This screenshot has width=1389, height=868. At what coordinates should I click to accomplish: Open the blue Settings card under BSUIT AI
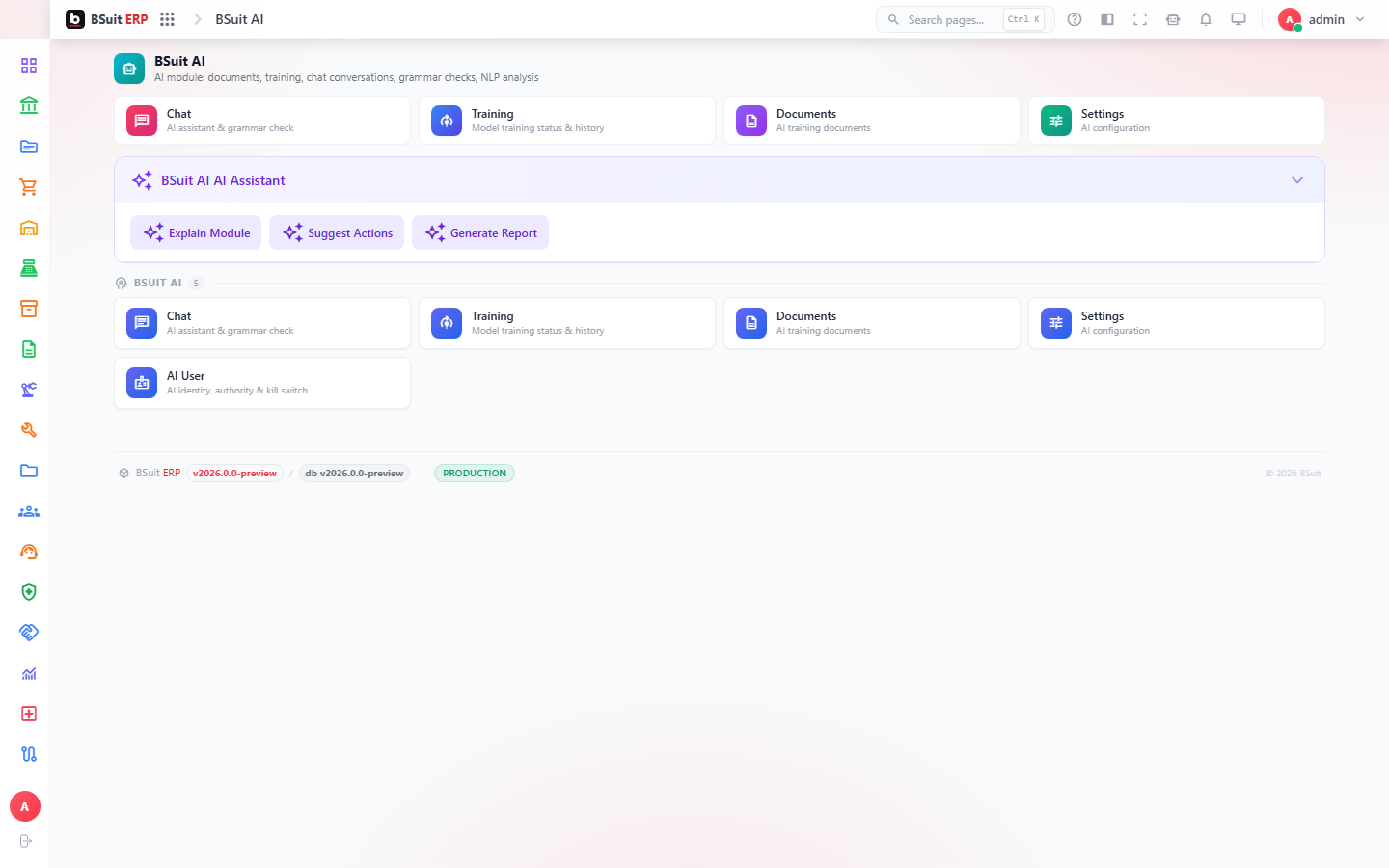pos(1177,323)
